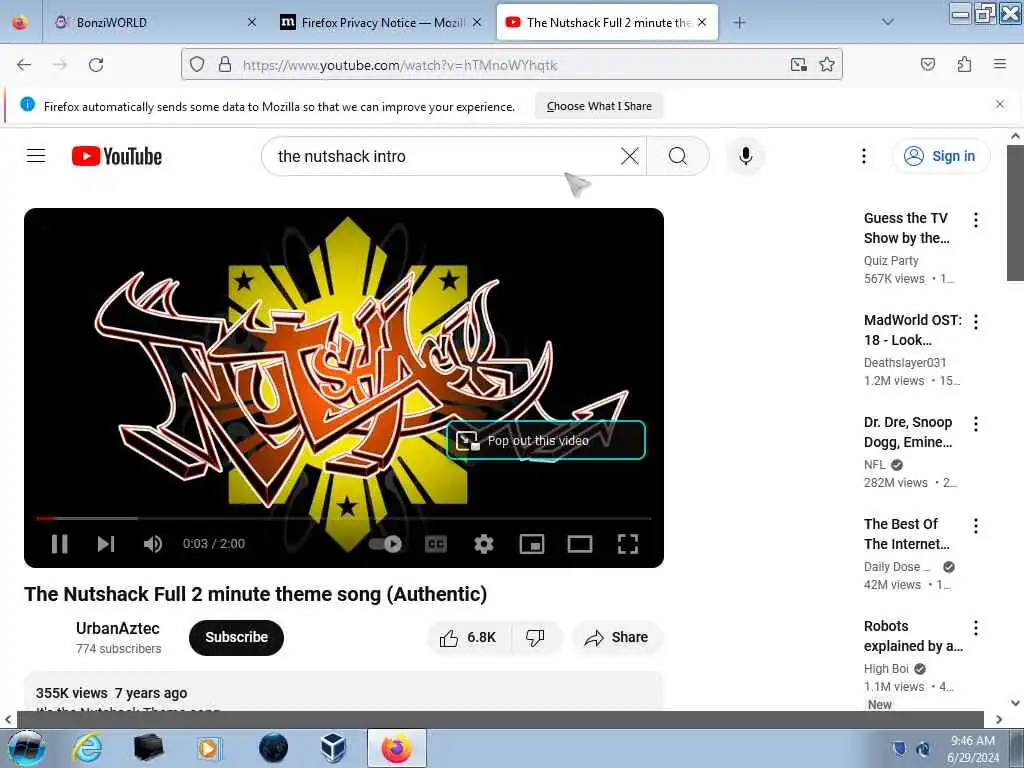Screen dimensions: 1024x768
Task: Close the BonziWORLD tab
Action: click(x=252, y=22)
